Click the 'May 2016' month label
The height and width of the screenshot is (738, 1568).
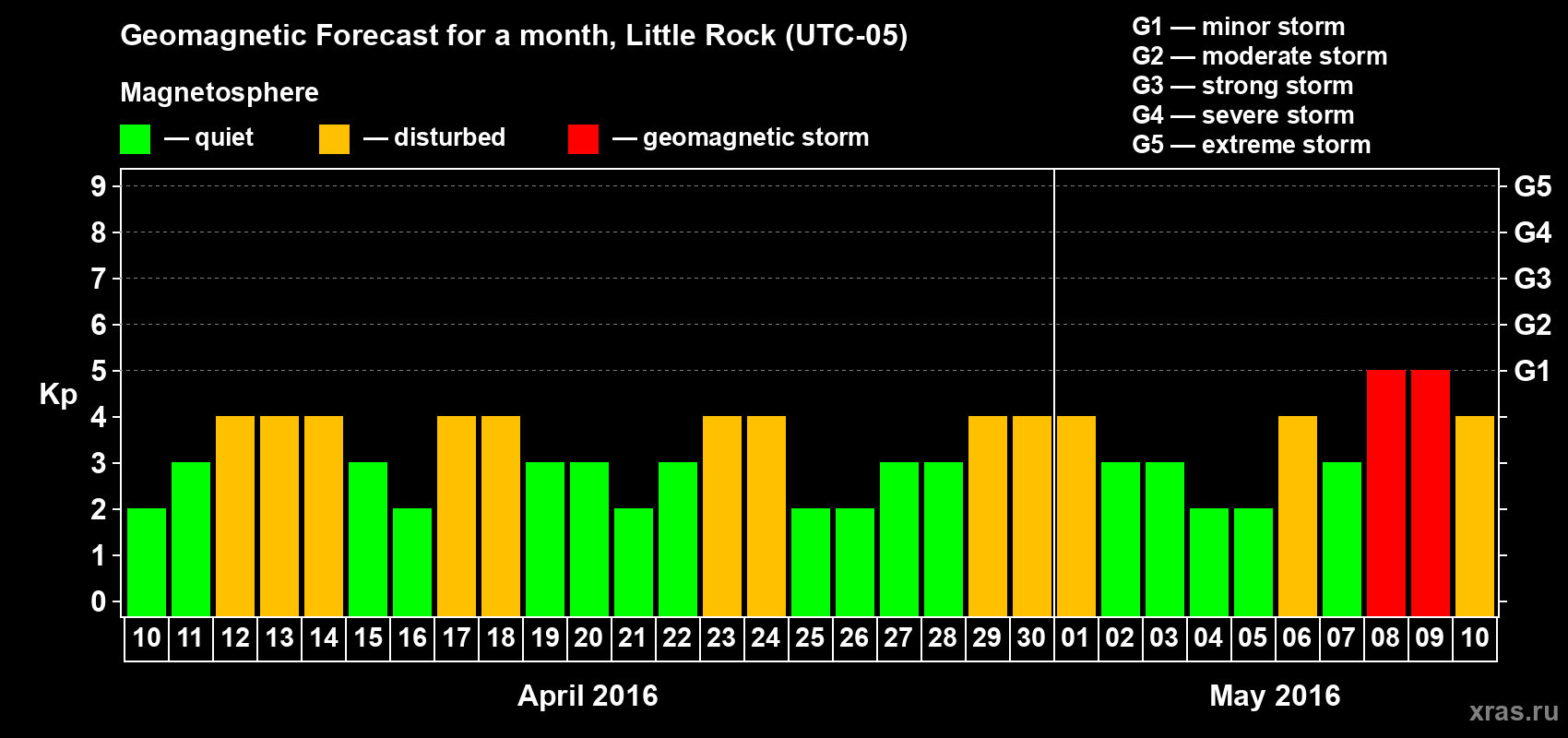point(1275,696)
